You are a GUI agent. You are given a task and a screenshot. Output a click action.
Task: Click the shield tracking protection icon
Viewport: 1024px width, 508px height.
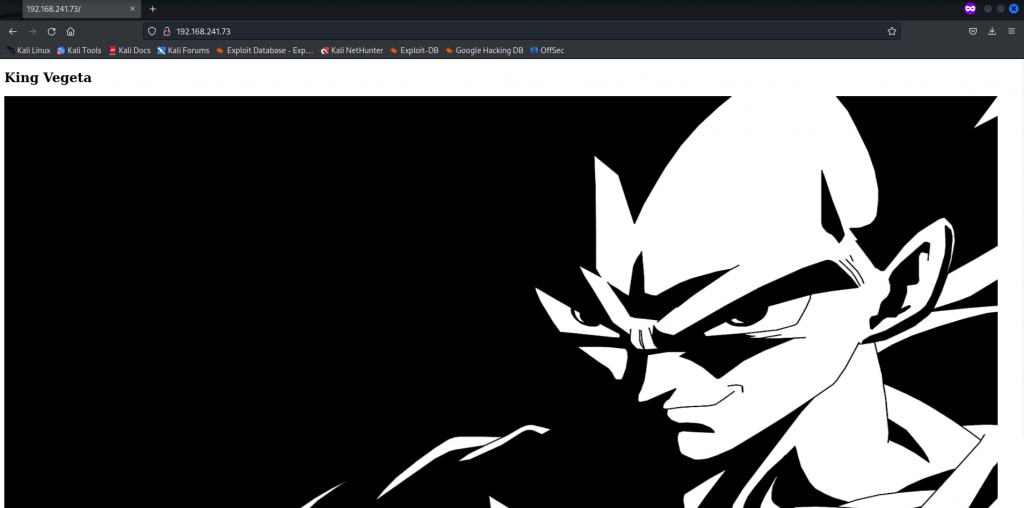pyautogui.click(x=152, y=31)
